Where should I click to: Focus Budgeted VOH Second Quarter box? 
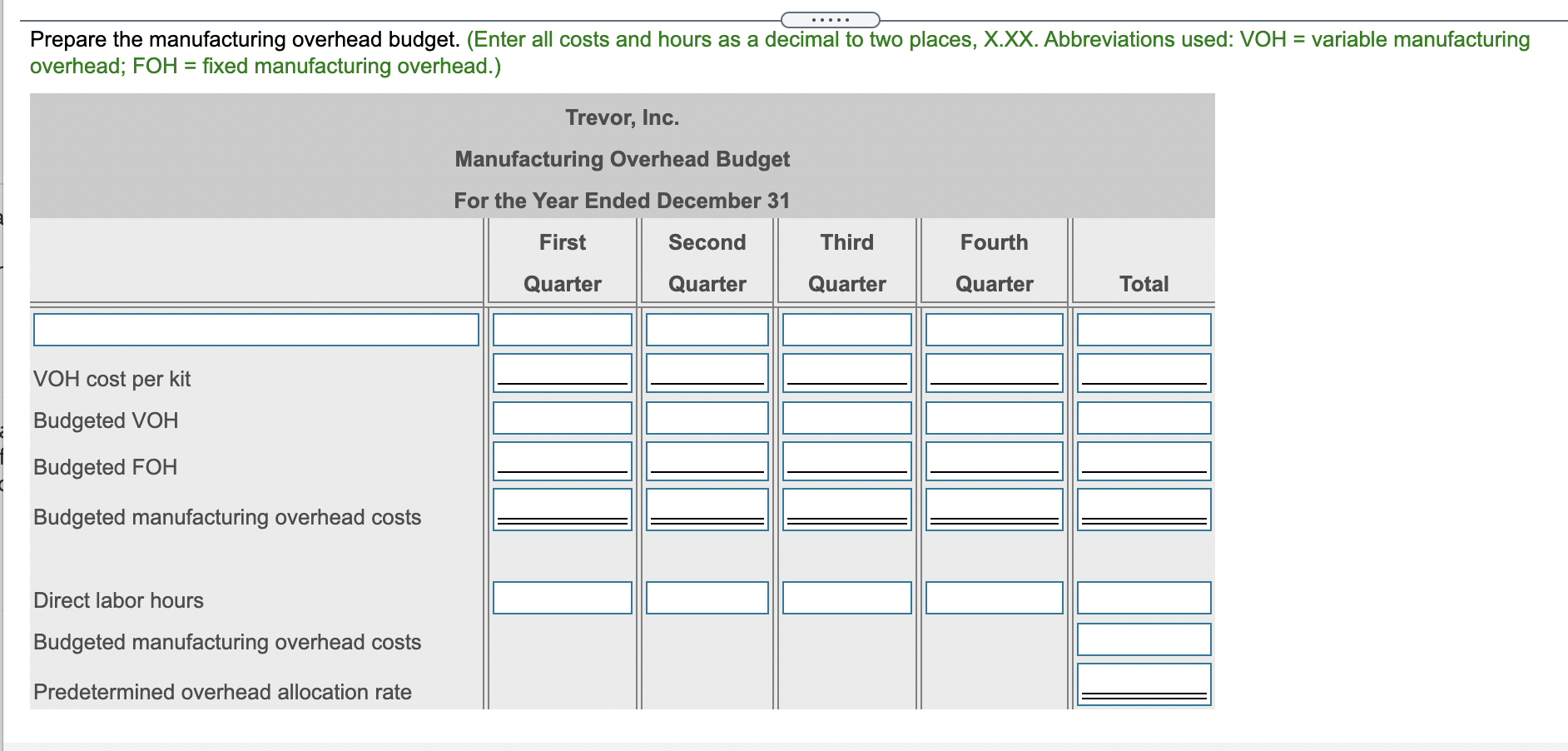707,418
